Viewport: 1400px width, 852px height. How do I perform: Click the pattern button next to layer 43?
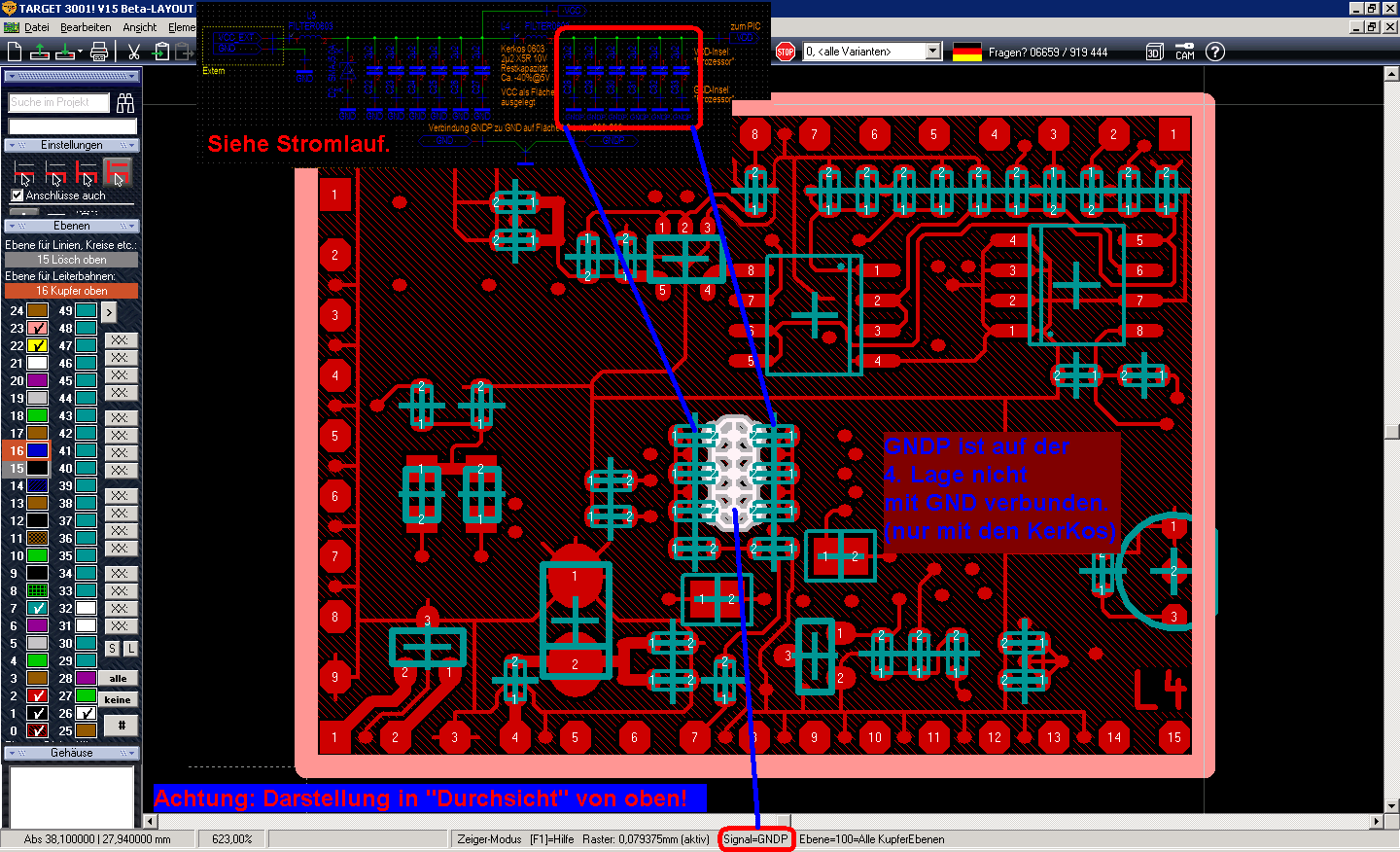tap(121, 418)
